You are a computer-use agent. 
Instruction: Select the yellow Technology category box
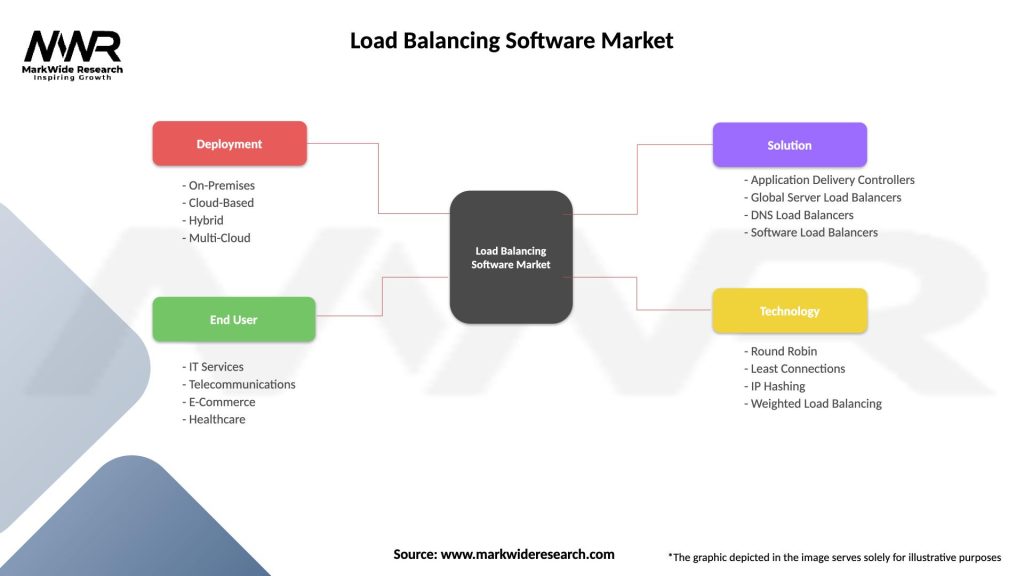(790, 311)
